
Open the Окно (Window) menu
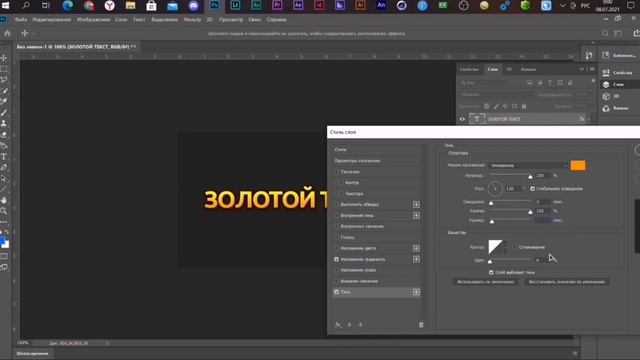coord(254,20)
